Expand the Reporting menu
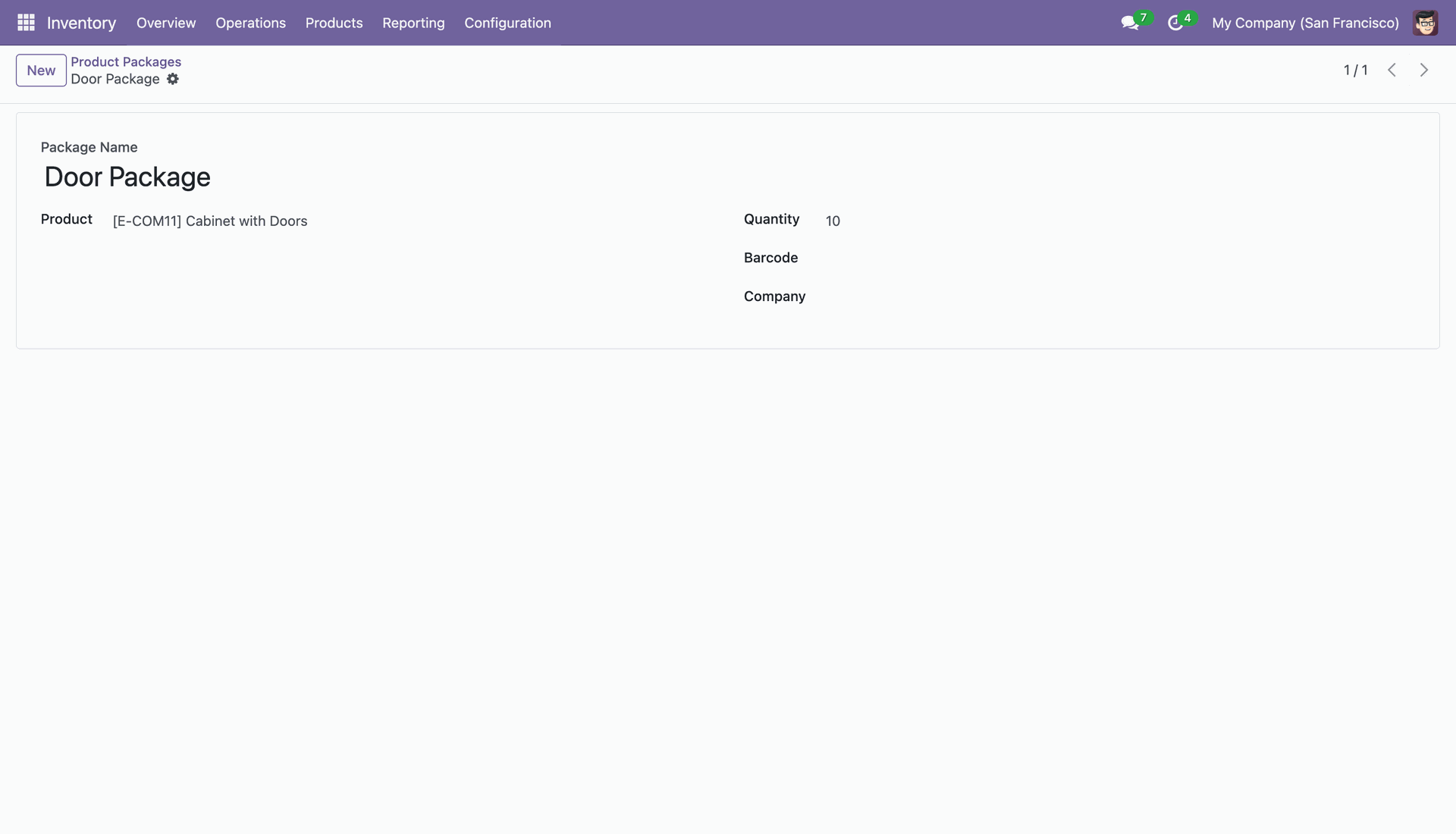Screen dimensions: 1456x834 (413, 23)
